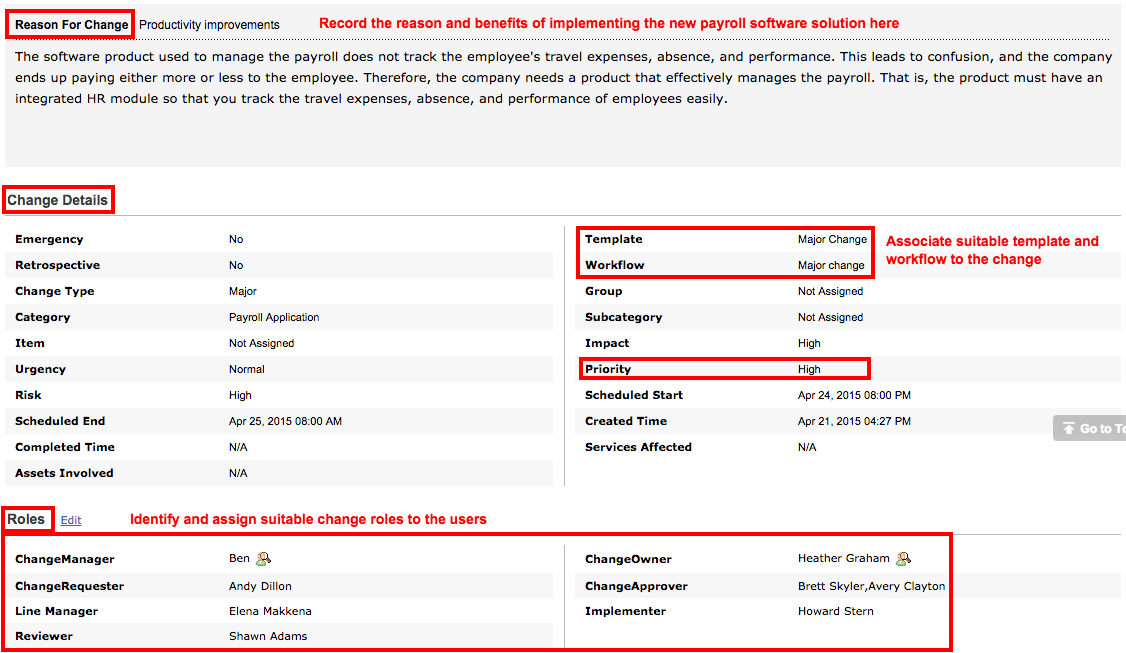Click the Item value Not Assigned
1126x653 pixels.
click(x=261, y=343)
